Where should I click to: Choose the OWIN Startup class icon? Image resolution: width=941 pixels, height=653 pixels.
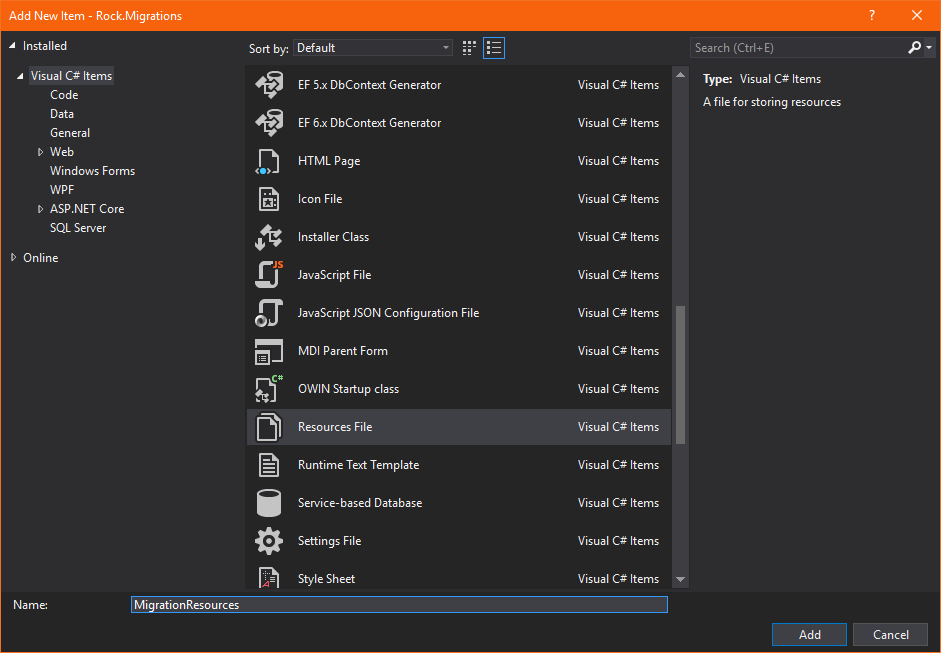pos(269,388)
